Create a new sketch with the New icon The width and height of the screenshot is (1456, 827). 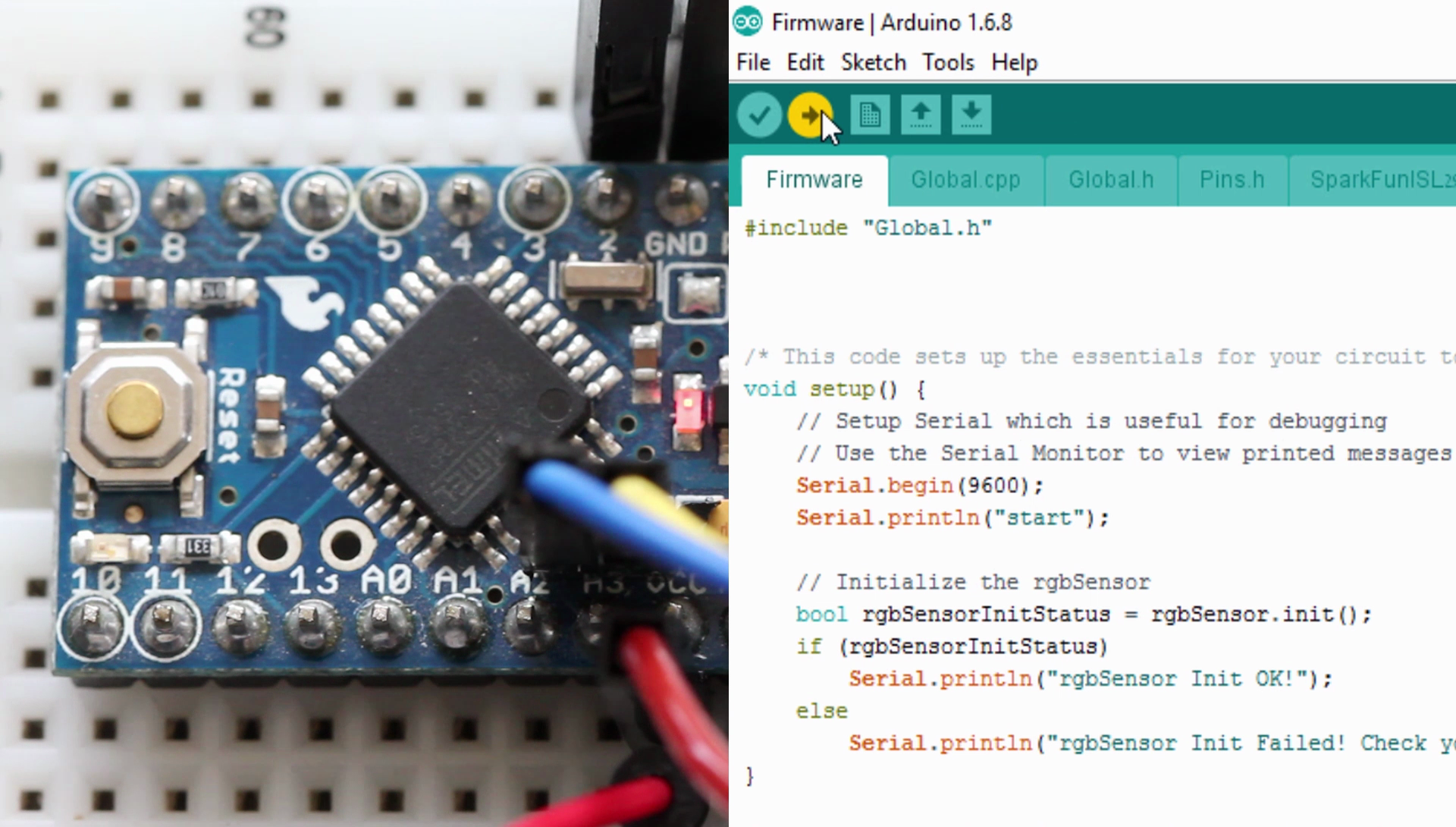[x=870, y=115]
